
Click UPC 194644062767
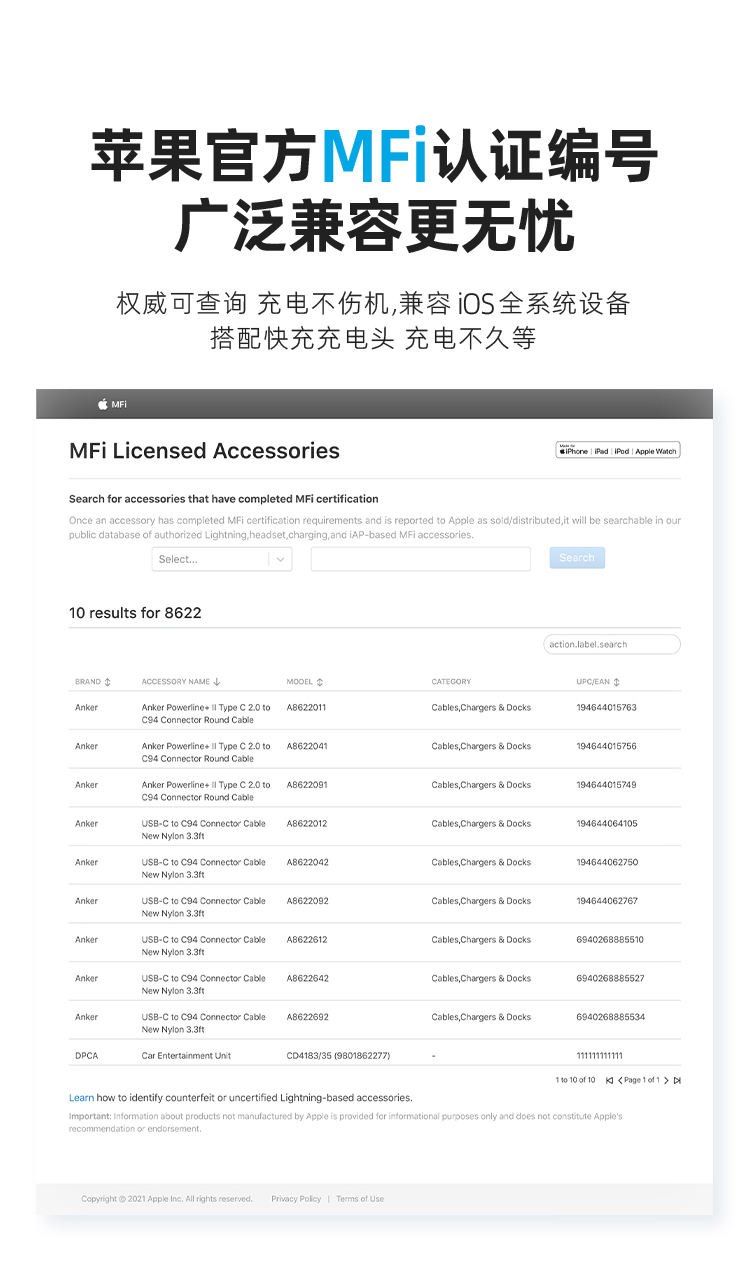coord(607,901)
